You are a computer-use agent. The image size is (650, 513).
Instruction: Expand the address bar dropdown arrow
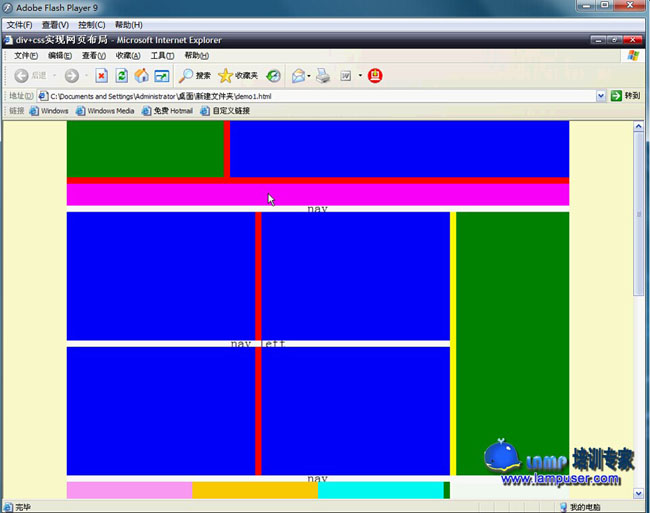[601, 96]
